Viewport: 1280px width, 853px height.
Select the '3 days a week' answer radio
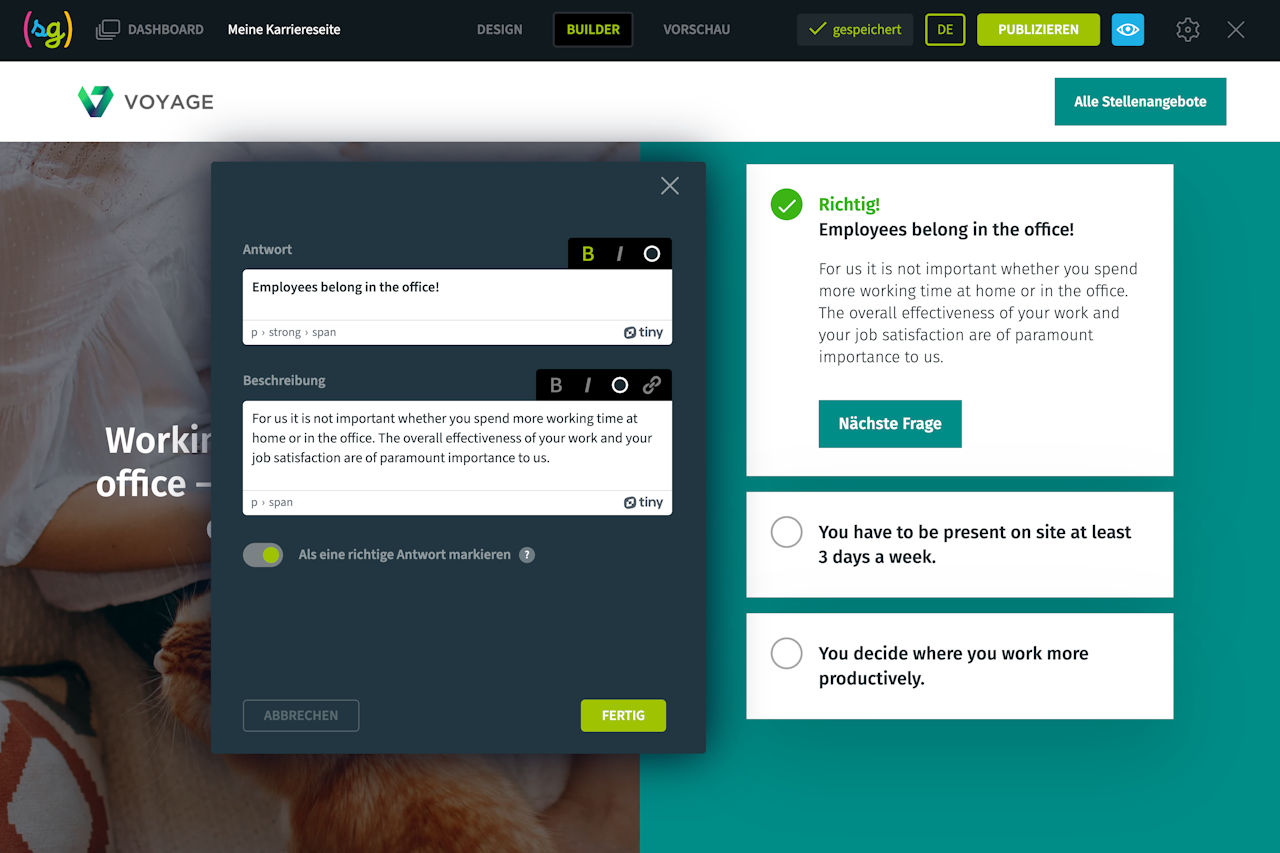787,532
